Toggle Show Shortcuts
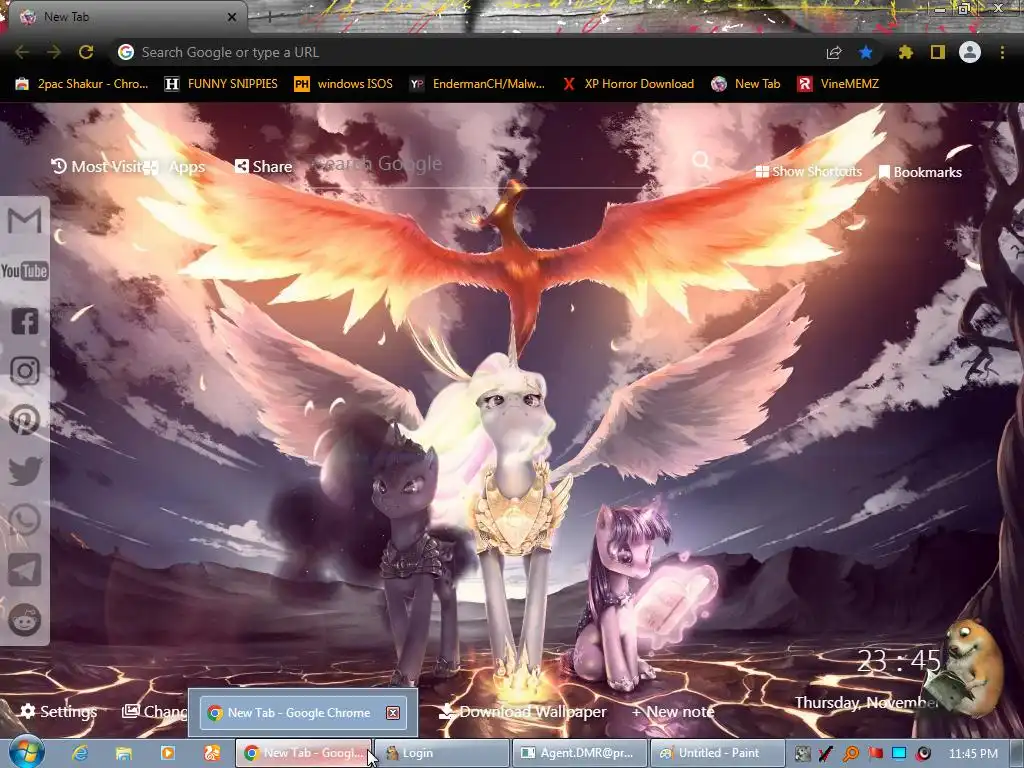 [808, 172]
